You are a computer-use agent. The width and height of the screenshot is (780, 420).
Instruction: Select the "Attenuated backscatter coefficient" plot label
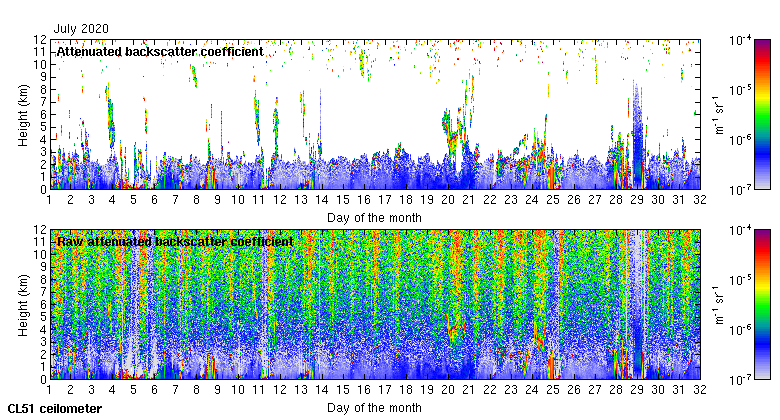160,52
